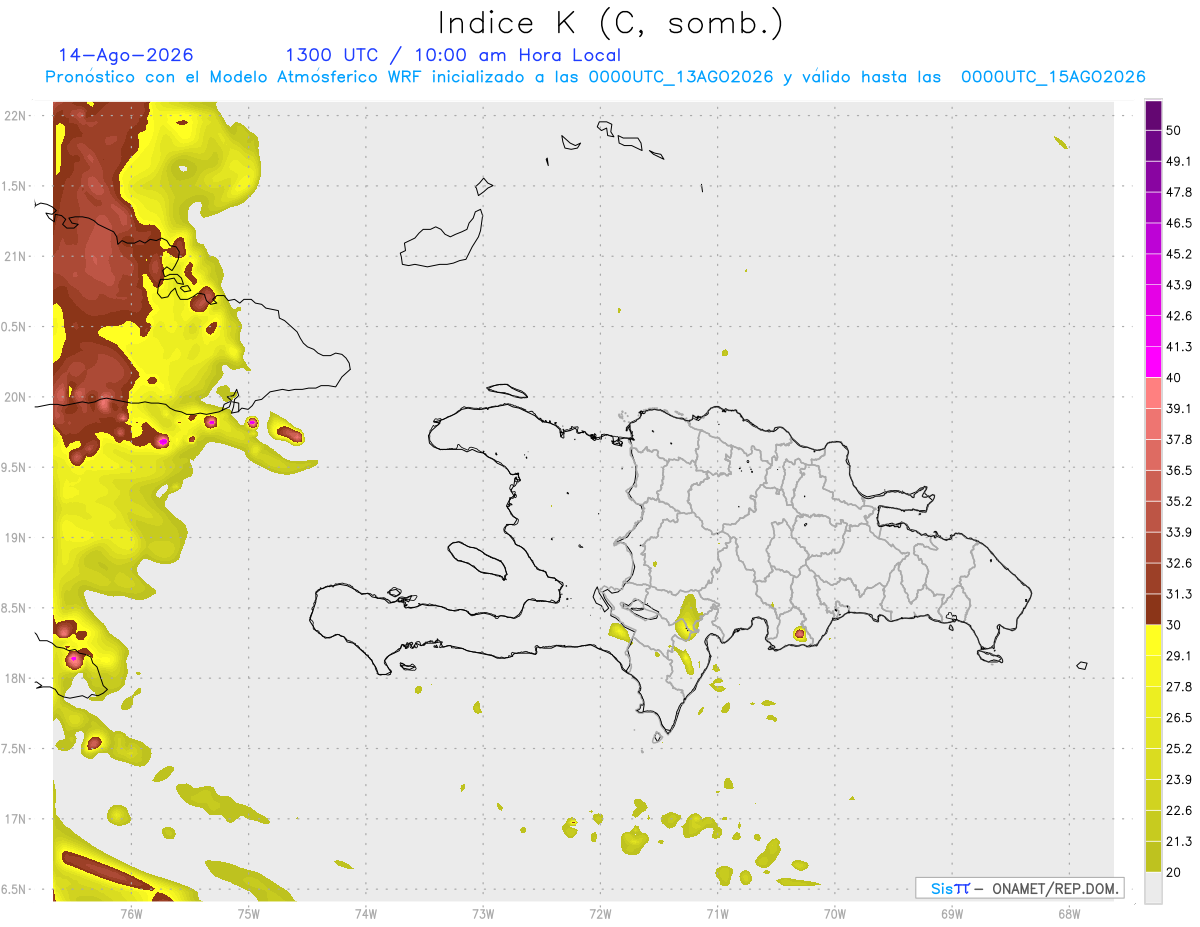Screen dimensions: 1200x927
Task: Click the valid-until time "0000UTC_15AGO2026"
Action: pyautogui.click(x=1053, y=77)
